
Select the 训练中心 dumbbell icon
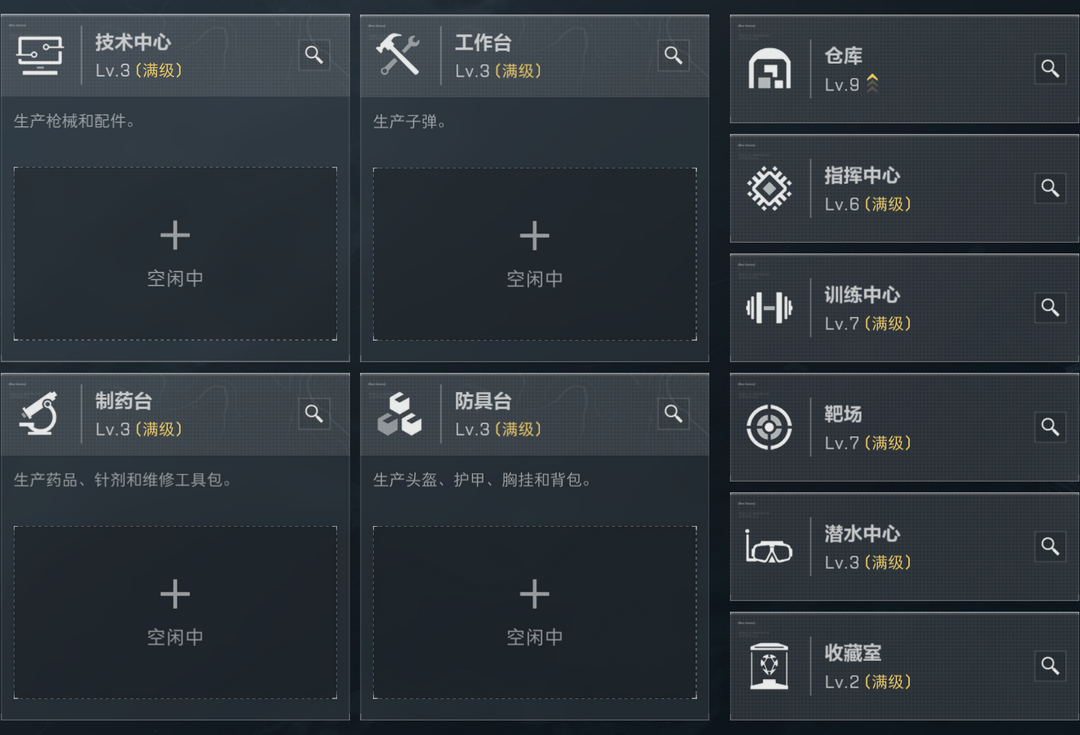click(769, 307)
